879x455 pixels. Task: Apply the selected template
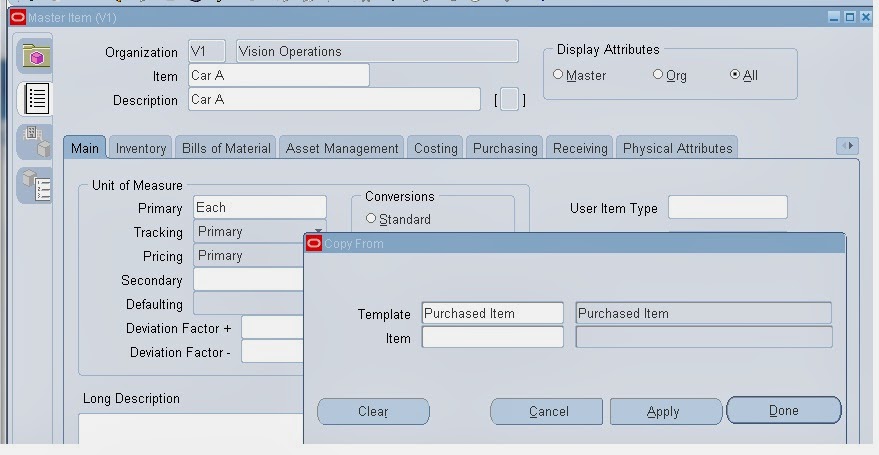click(666, 411)
